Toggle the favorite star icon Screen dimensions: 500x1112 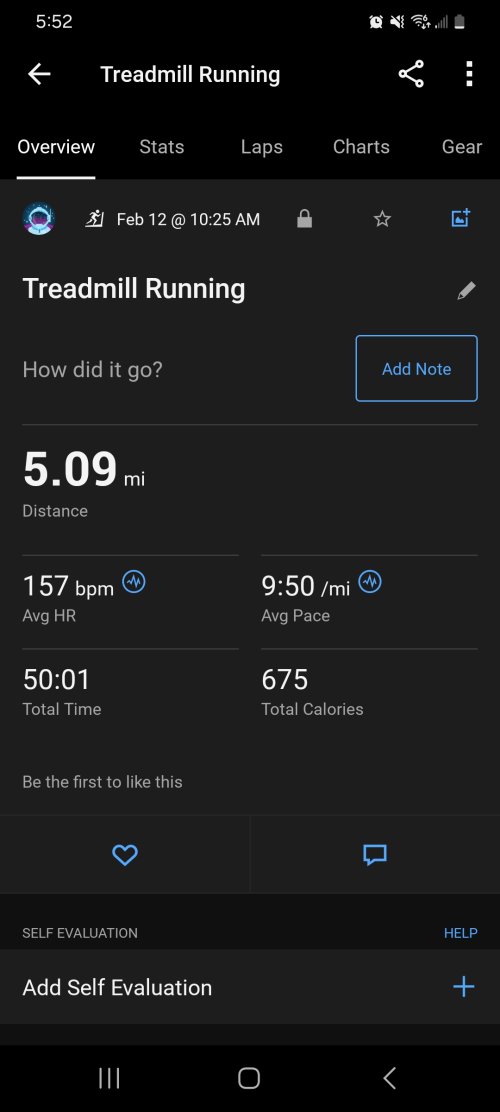[x=382, y=219]
